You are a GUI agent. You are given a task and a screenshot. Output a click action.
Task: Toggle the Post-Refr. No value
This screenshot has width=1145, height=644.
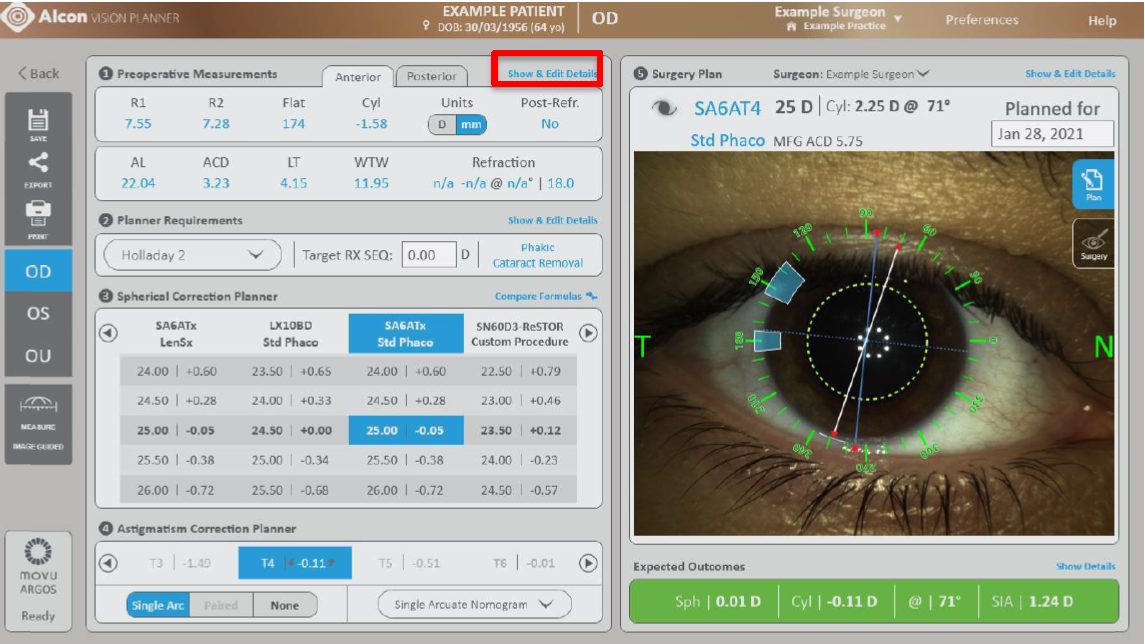(550, 124)
